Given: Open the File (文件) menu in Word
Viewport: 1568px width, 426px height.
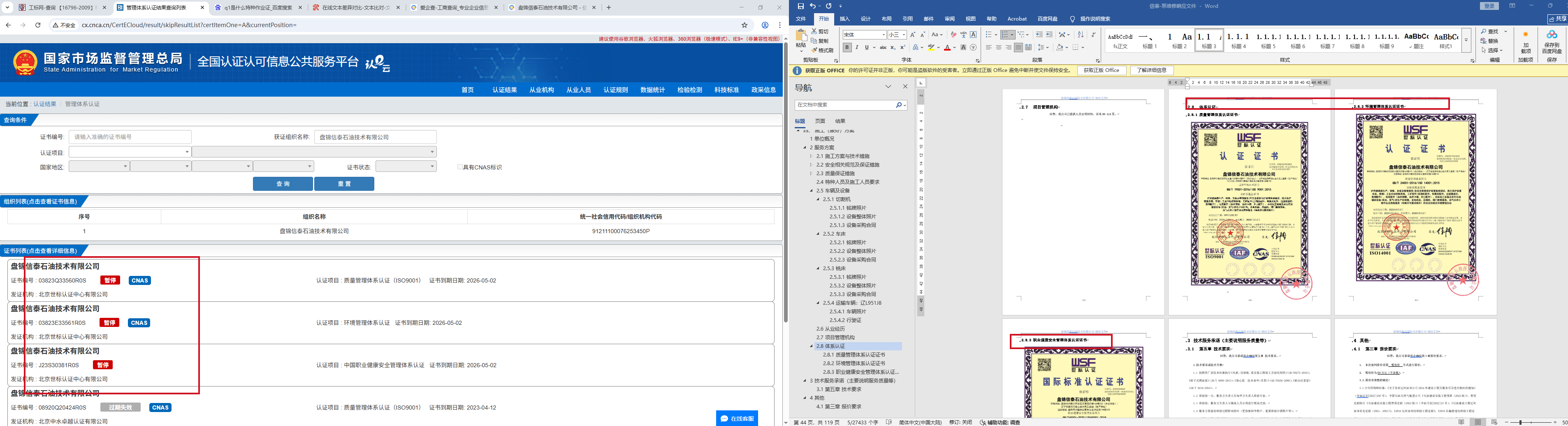Looking at the screenshot, I should pos(801,19).
